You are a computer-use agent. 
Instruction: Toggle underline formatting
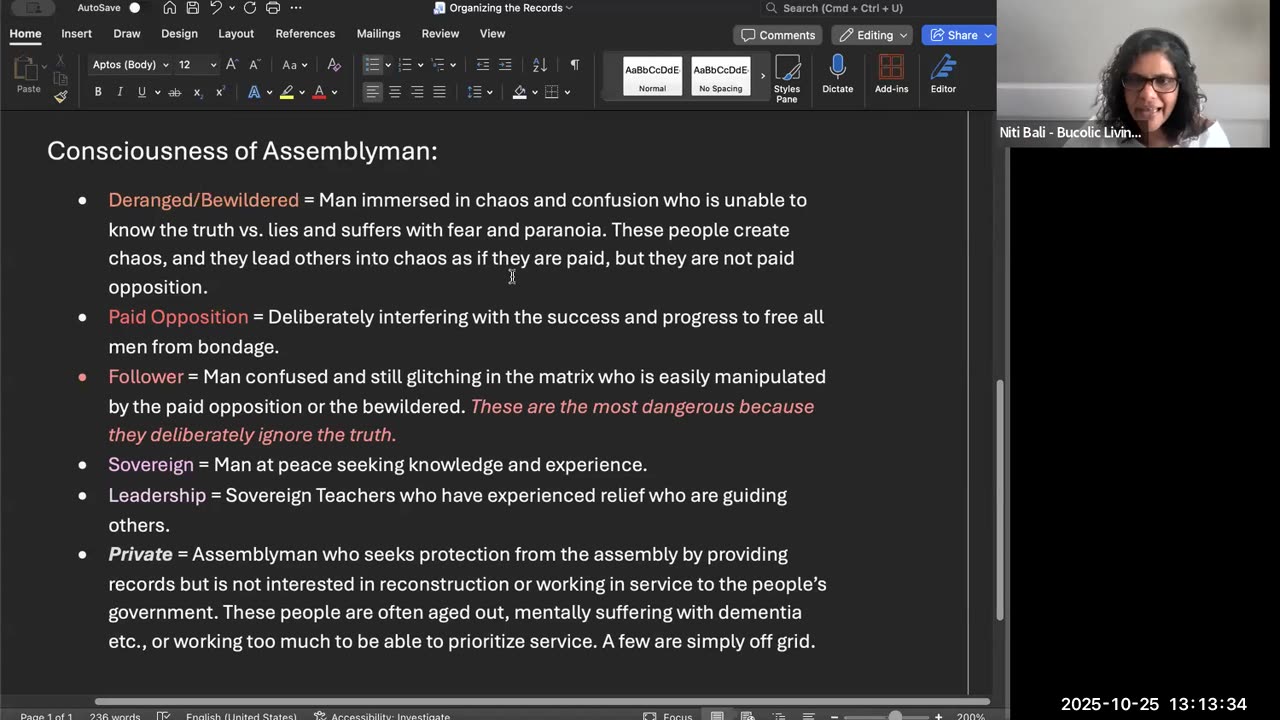tap(142, 92)
